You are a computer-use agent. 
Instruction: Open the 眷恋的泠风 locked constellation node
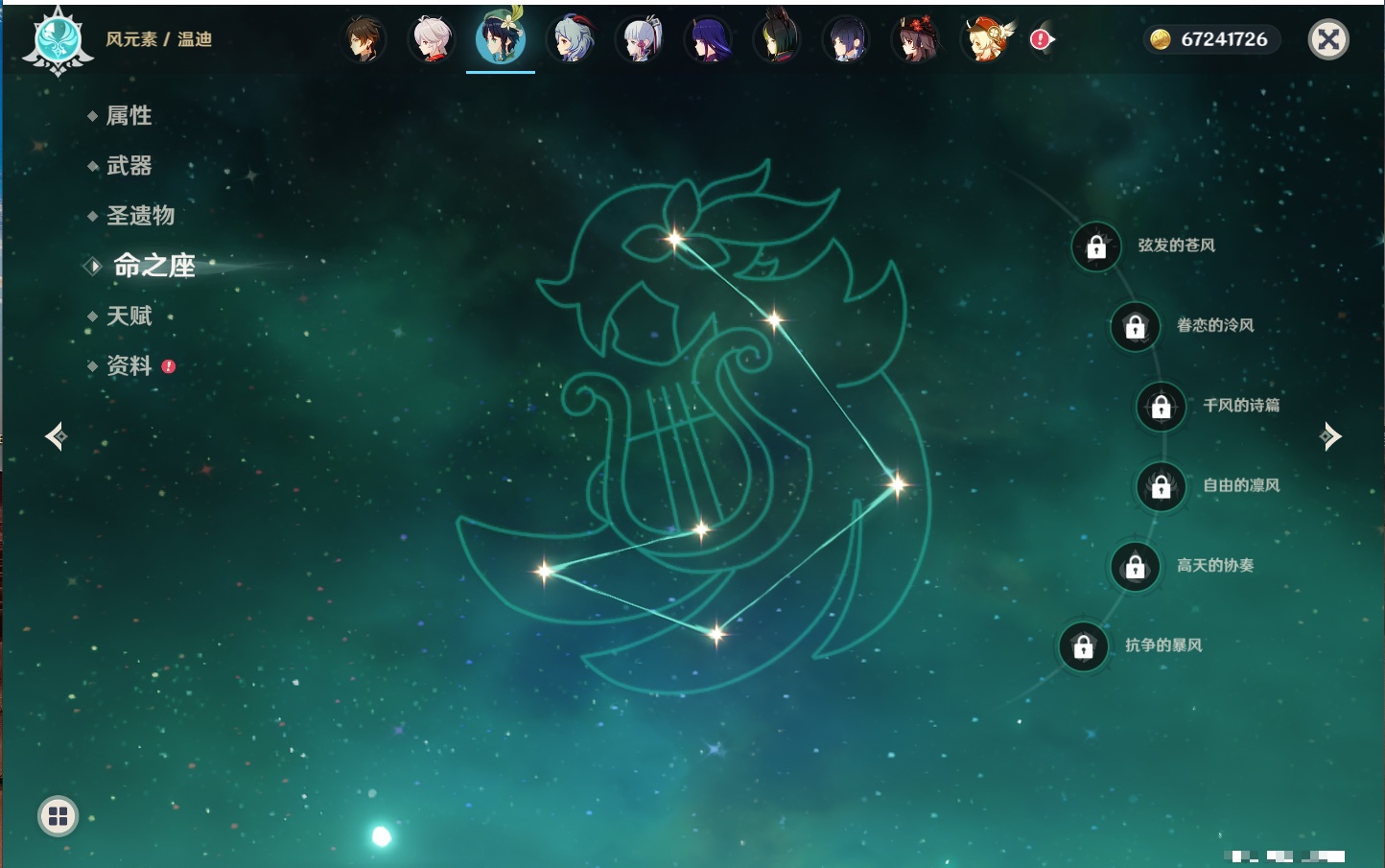coord(1136,327)
